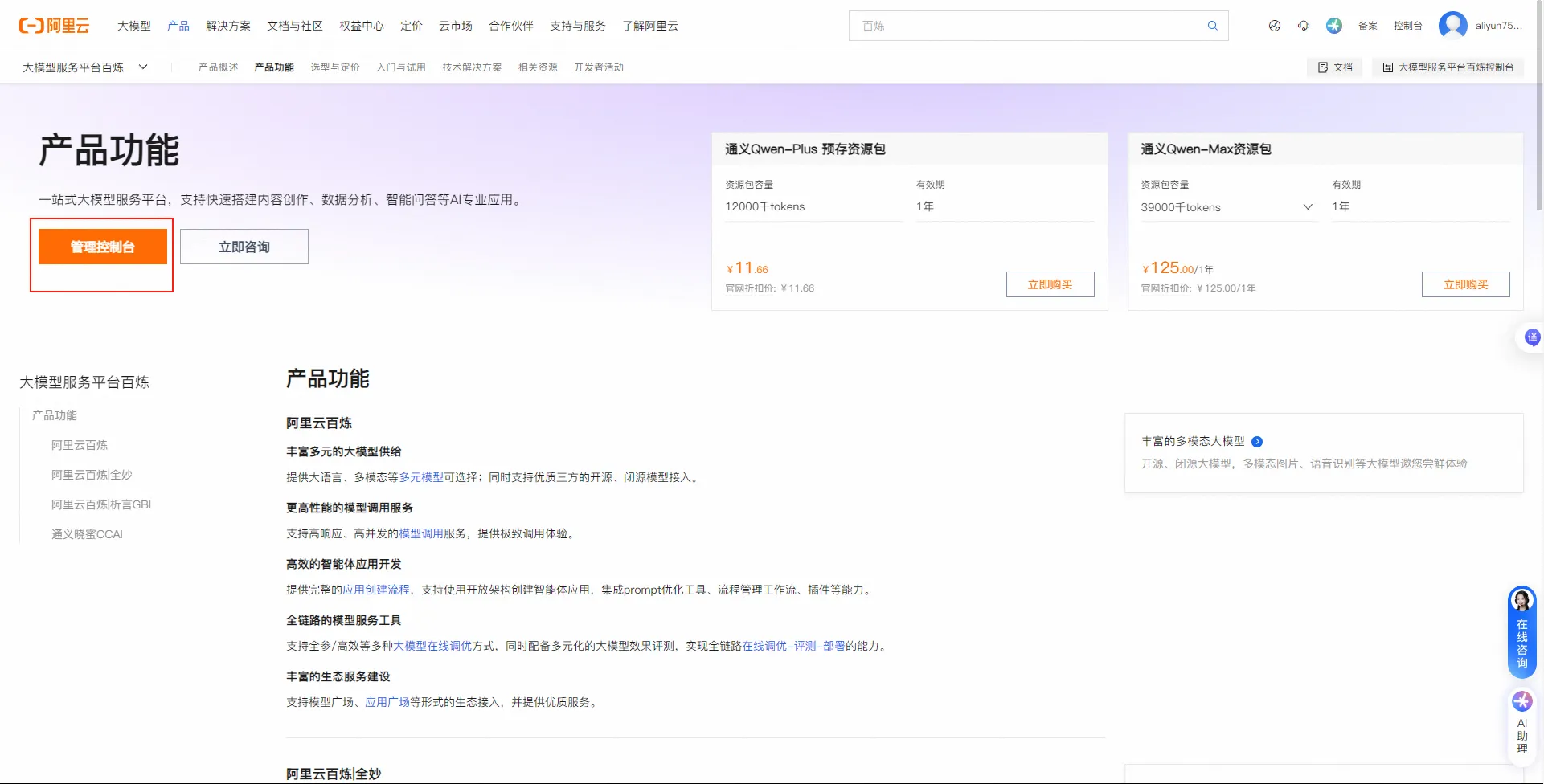Open the 在线咨询 floating chat widget
The image size is (1544, 784).
tap(1521, 632)
